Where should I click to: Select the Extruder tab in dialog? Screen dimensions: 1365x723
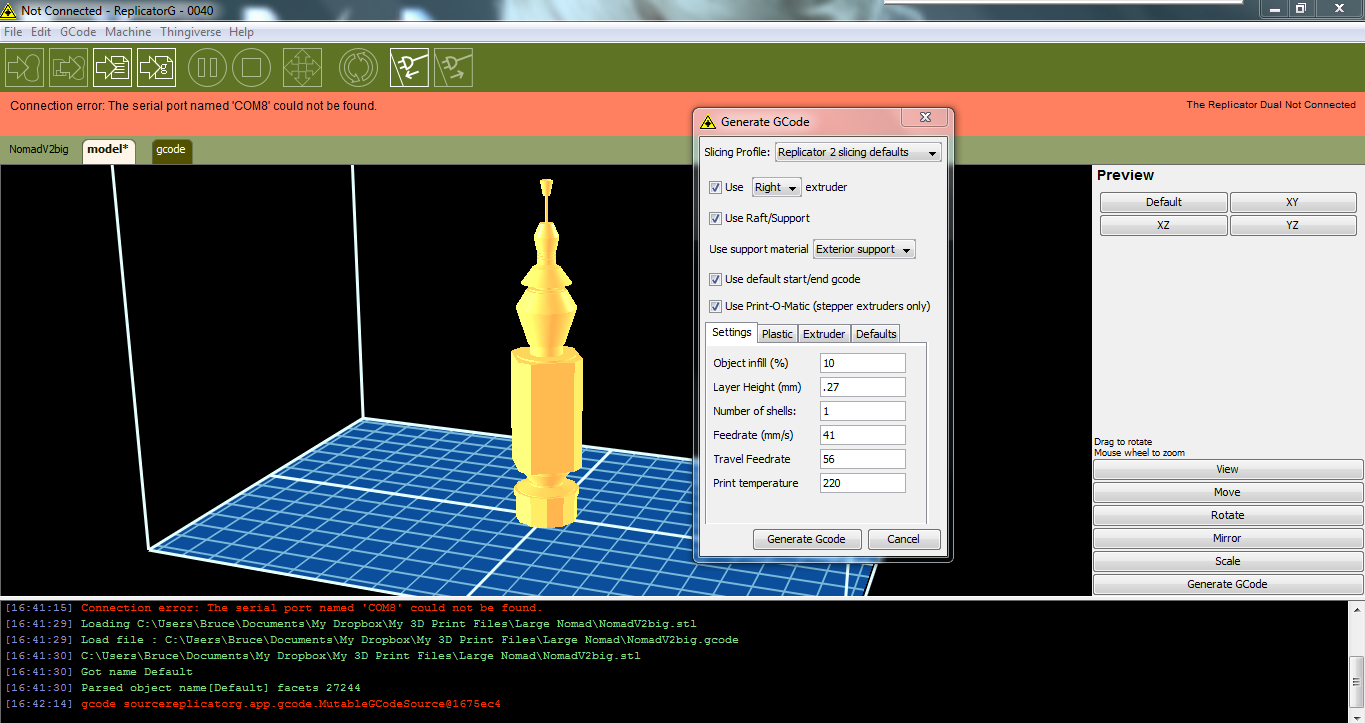tap(824, 334)
